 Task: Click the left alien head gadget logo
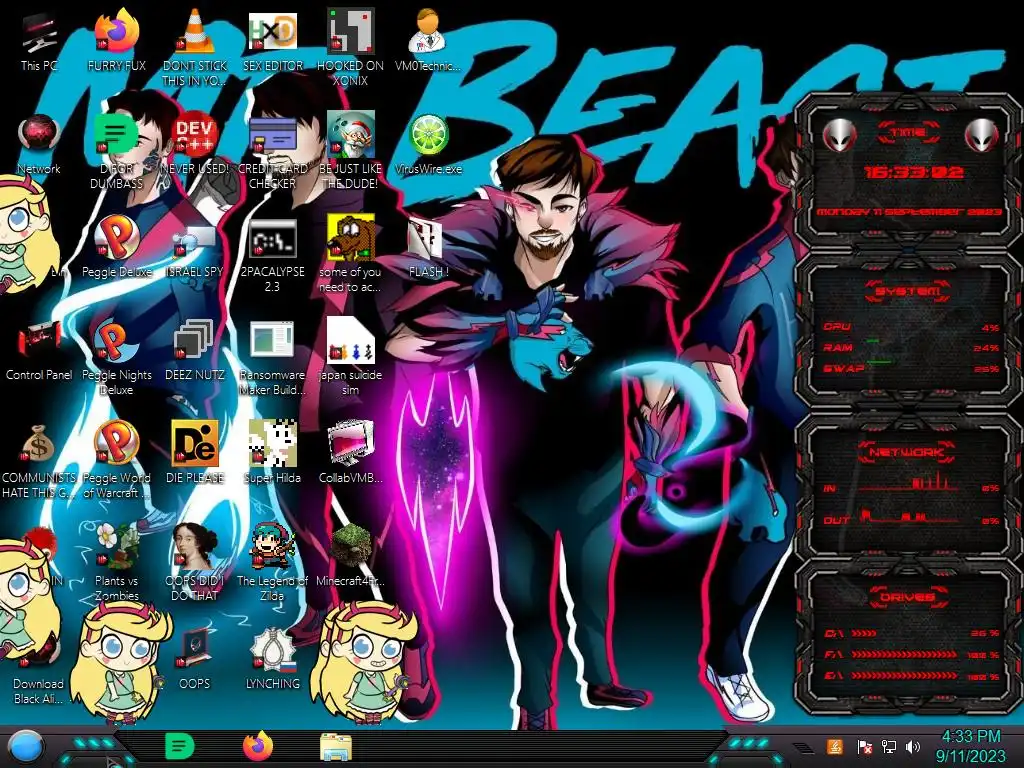click(x=839, y=135)
